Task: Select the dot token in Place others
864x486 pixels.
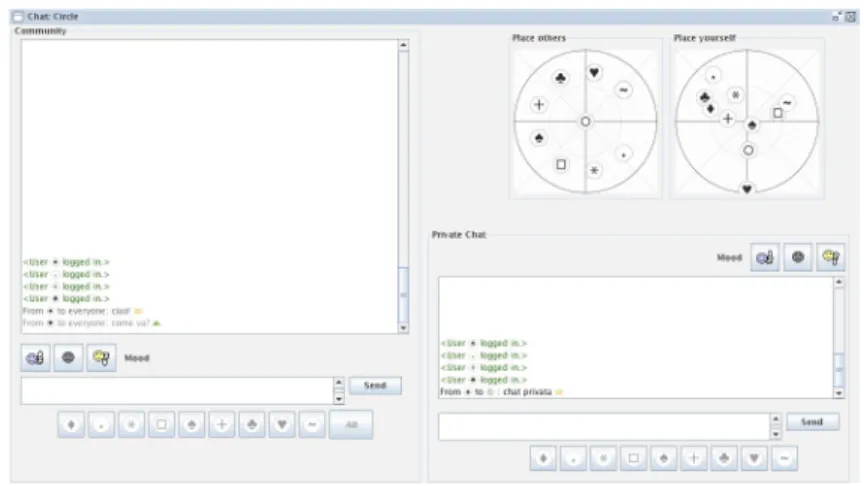Action: pos(624,155)
